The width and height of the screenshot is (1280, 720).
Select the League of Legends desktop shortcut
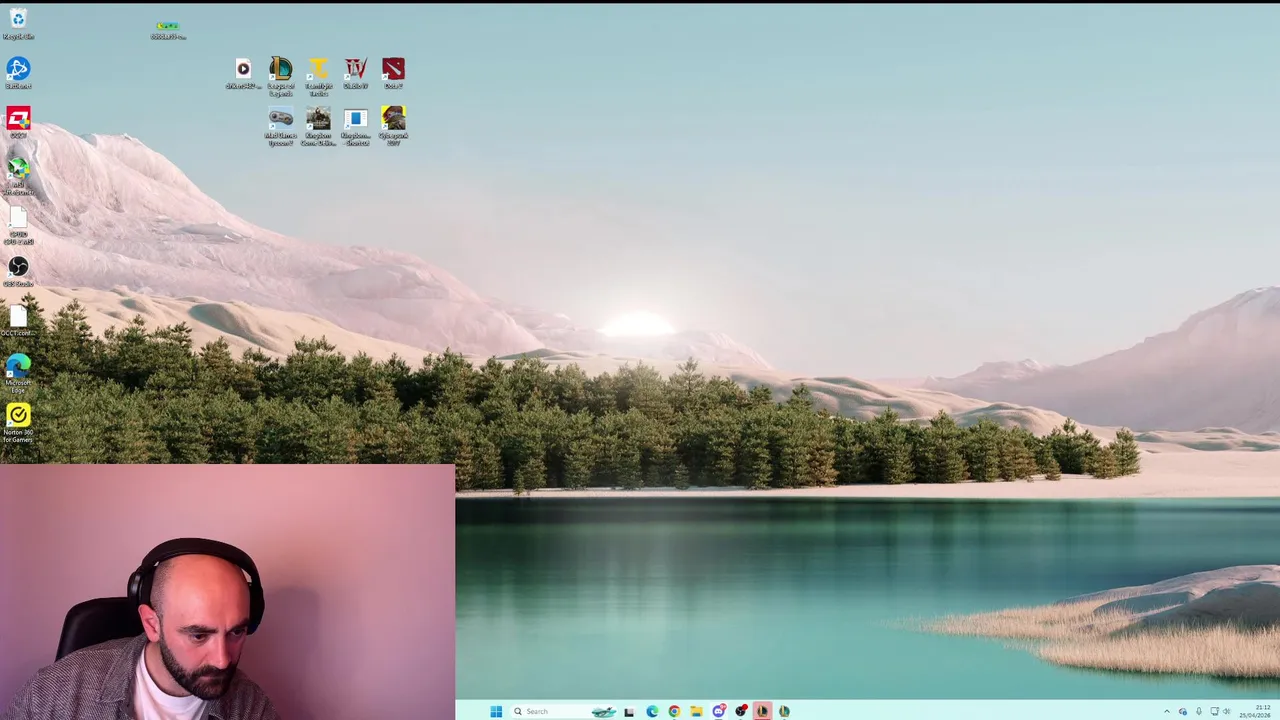click(281, 75)
